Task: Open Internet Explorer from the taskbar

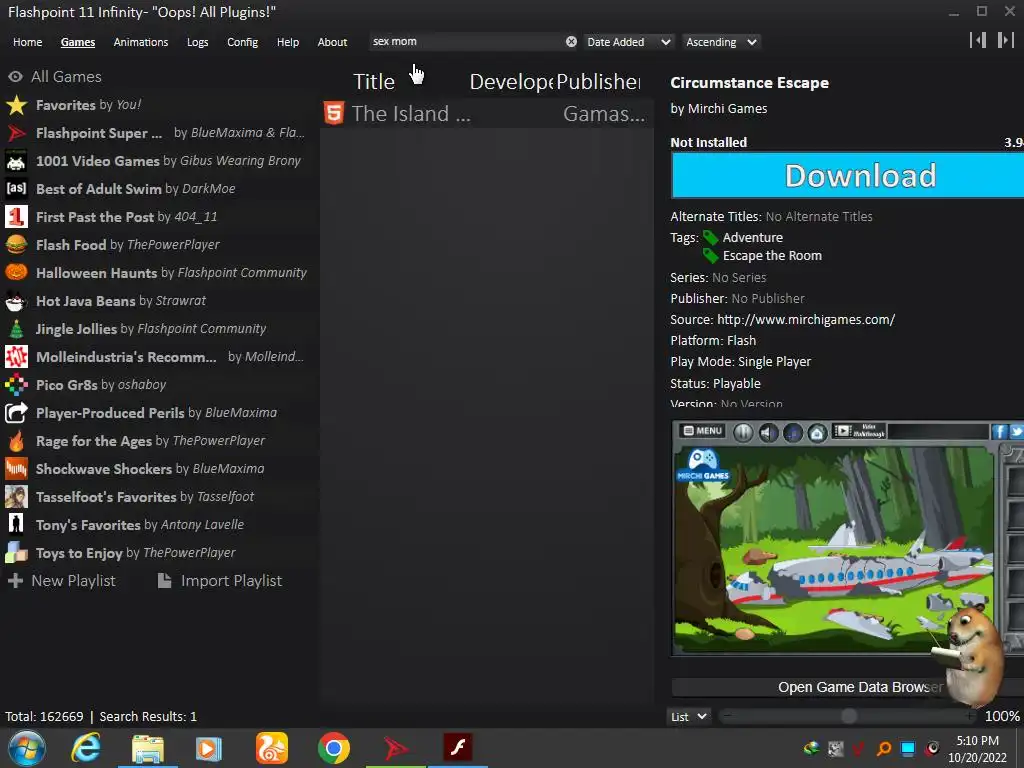Action: pos(86,748)
